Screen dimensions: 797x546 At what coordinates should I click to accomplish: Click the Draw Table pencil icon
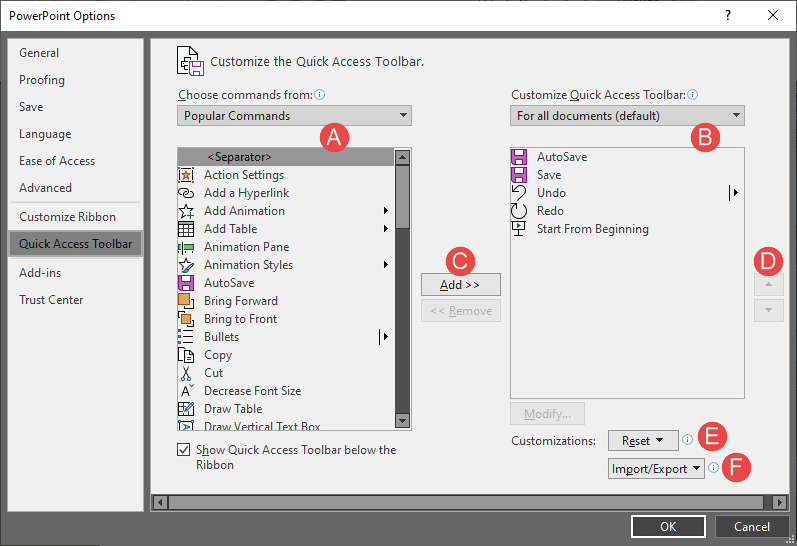tap(186, 409)
